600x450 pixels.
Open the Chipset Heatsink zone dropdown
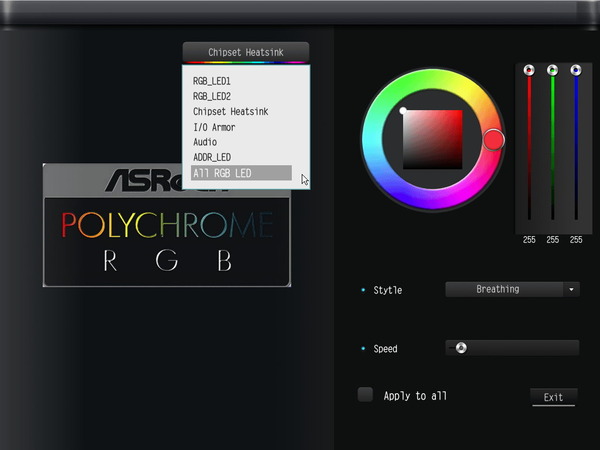tap(245, 52)
